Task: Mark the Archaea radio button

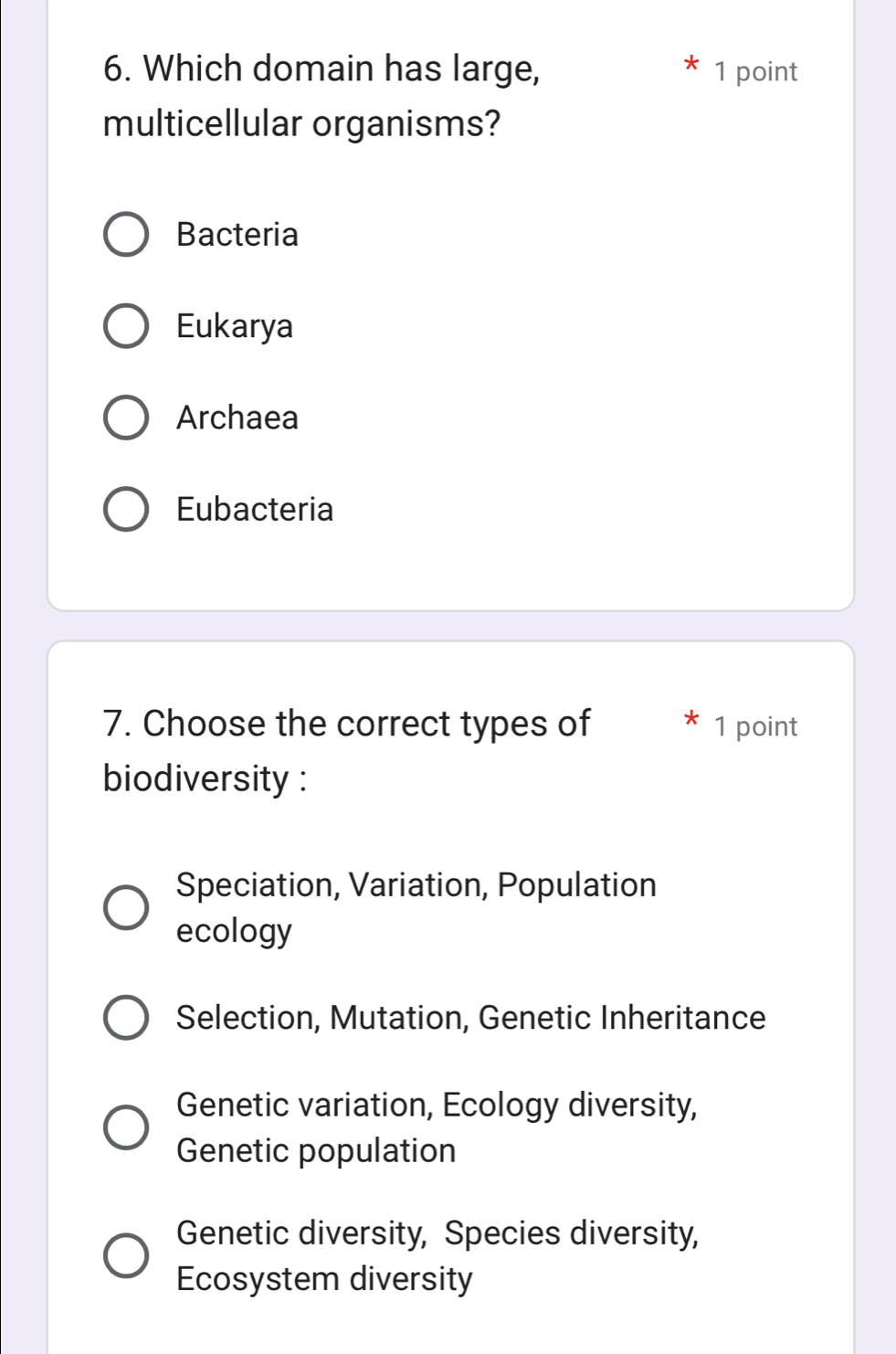Action: click(125, 418)
